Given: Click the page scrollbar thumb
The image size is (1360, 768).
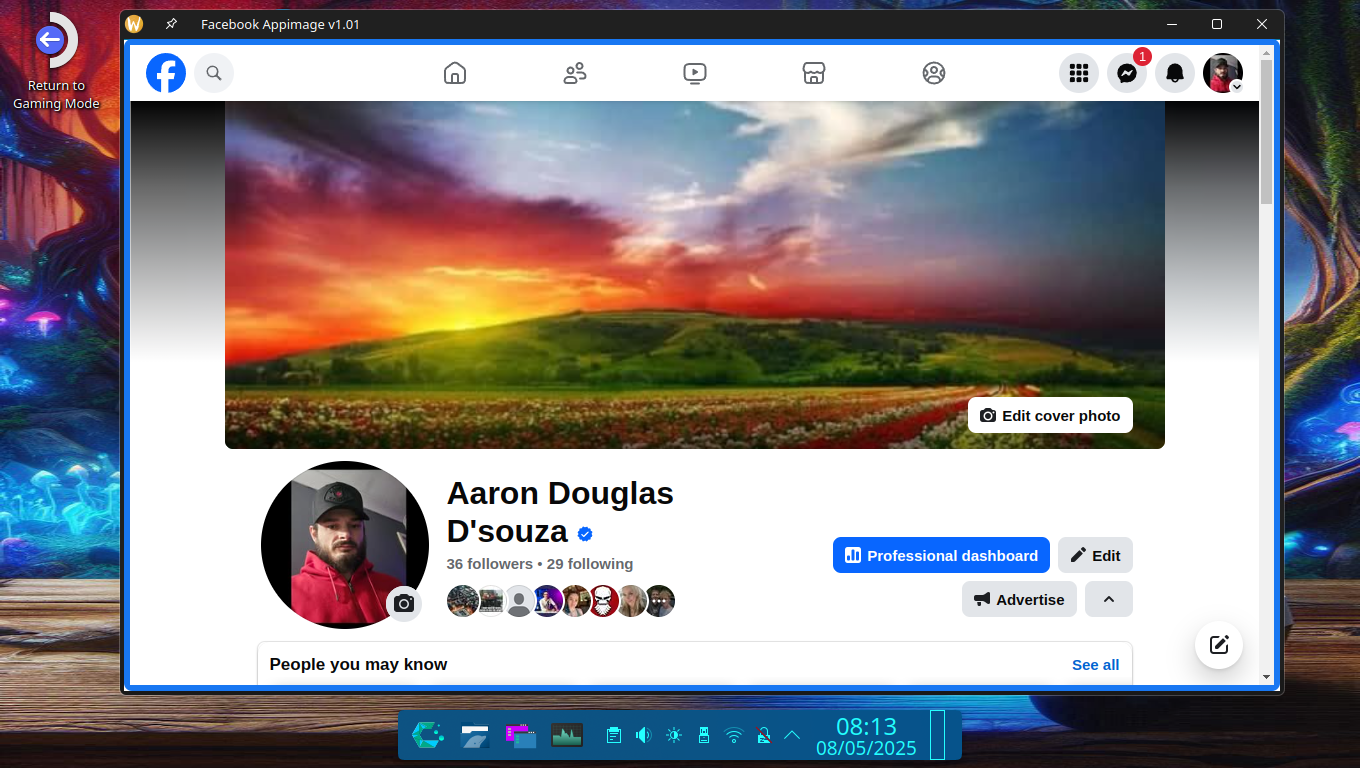Looking at the screenshot, I should tap(1266, 131).
